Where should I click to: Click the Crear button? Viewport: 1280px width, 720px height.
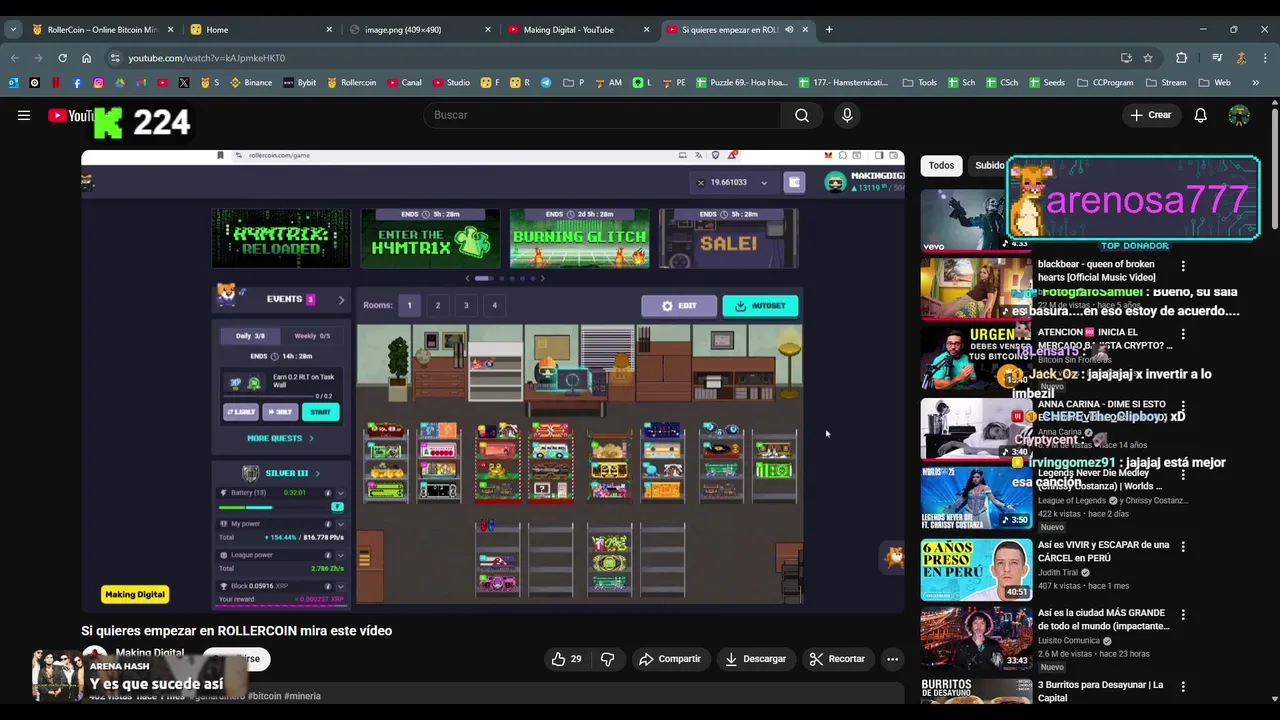1150,115
